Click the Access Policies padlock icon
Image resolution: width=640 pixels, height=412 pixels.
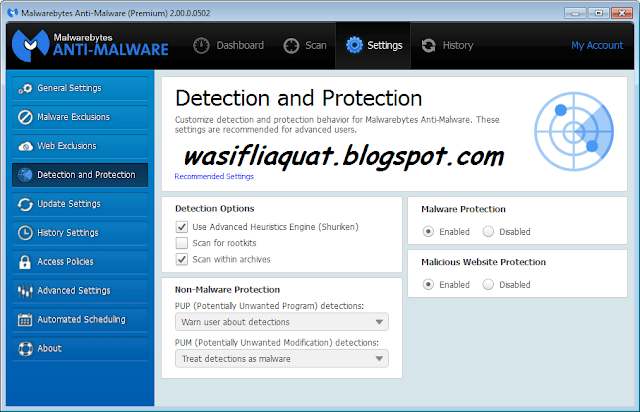pyautogui.click(x=25, y=262)
